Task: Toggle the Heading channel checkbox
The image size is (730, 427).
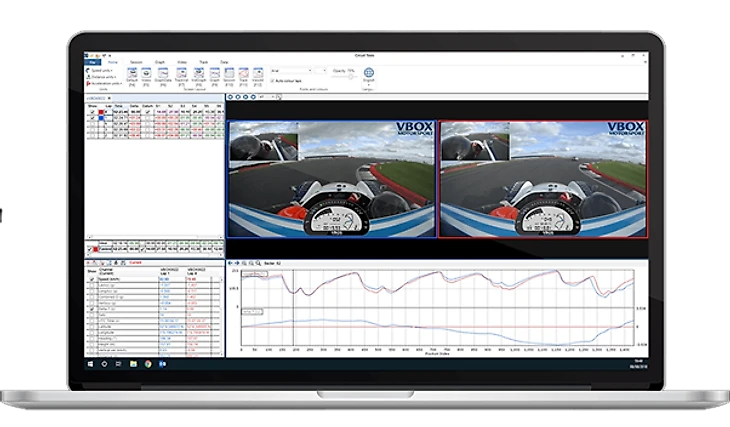Action: (92, 339)
